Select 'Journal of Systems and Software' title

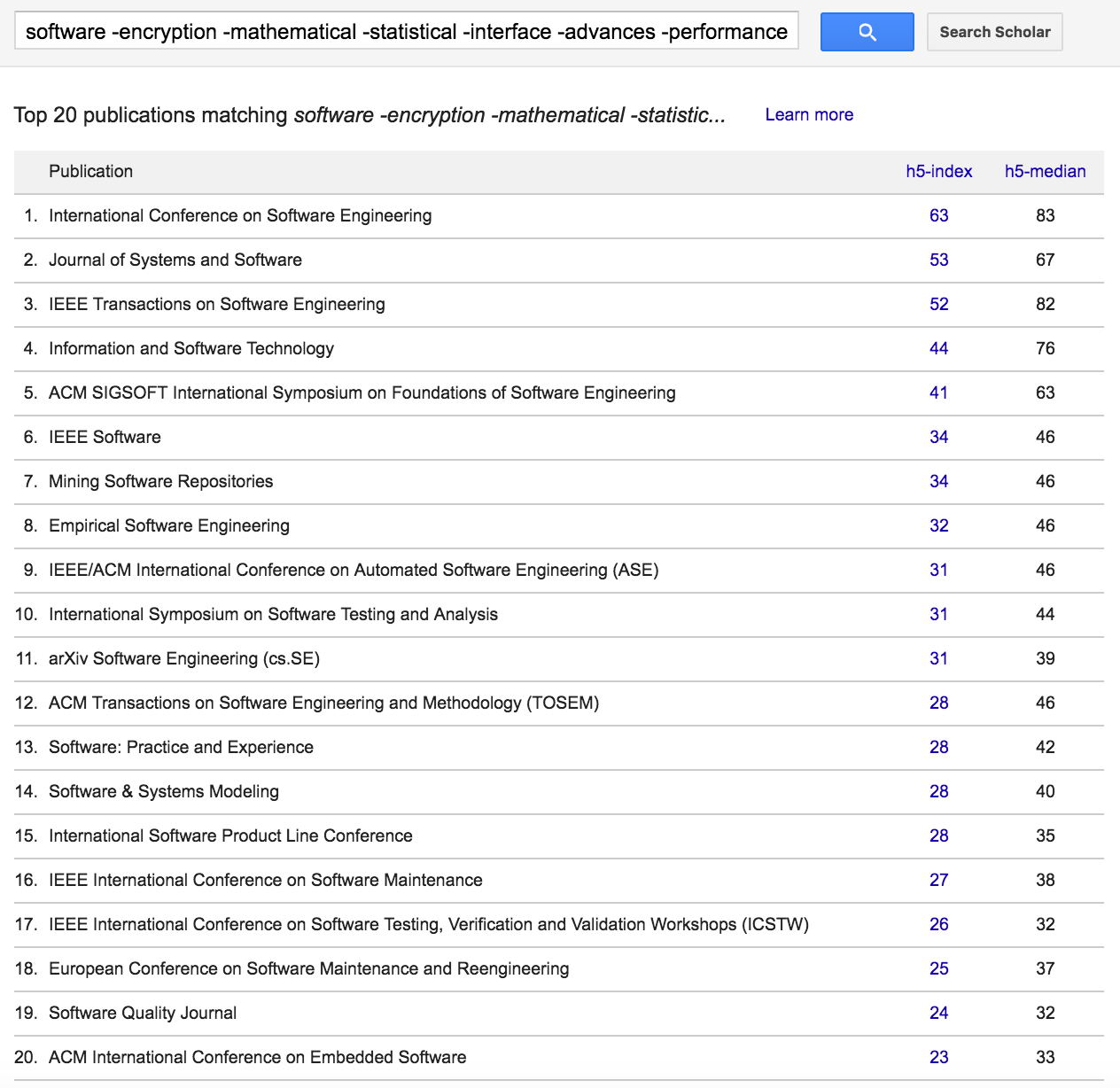click(175, 260)
